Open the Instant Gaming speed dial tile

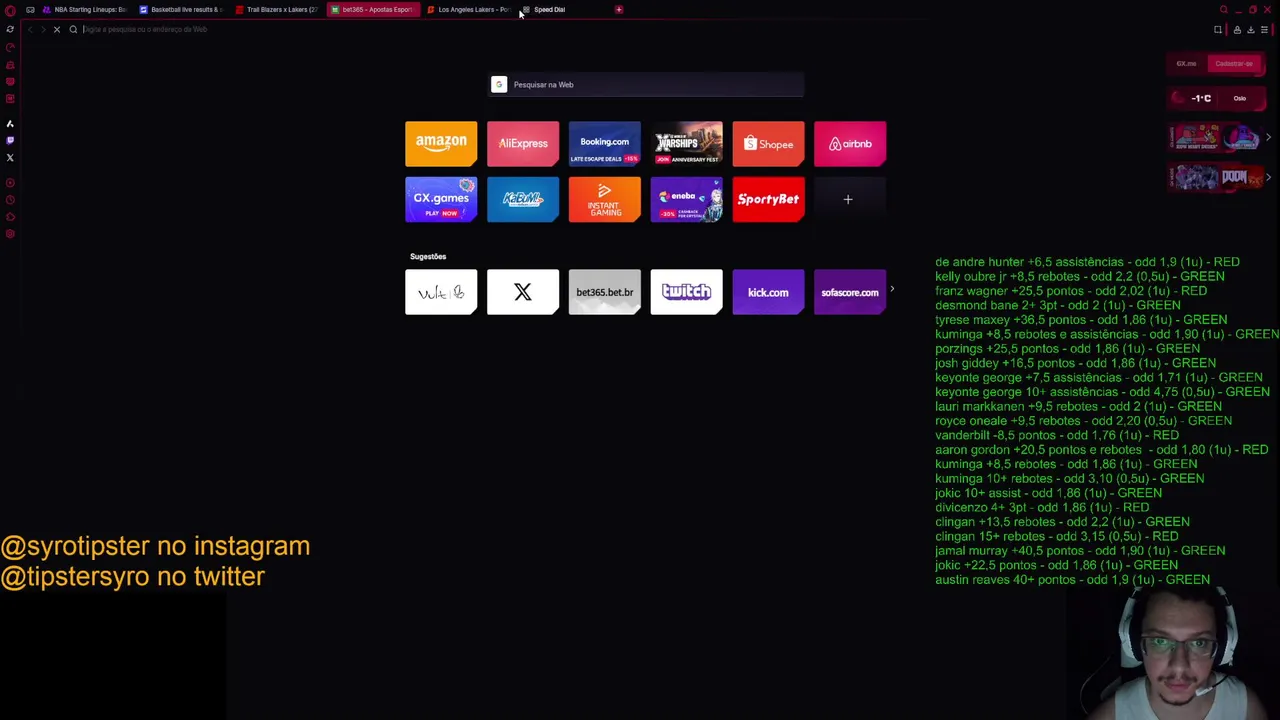[x=605, y=199]
